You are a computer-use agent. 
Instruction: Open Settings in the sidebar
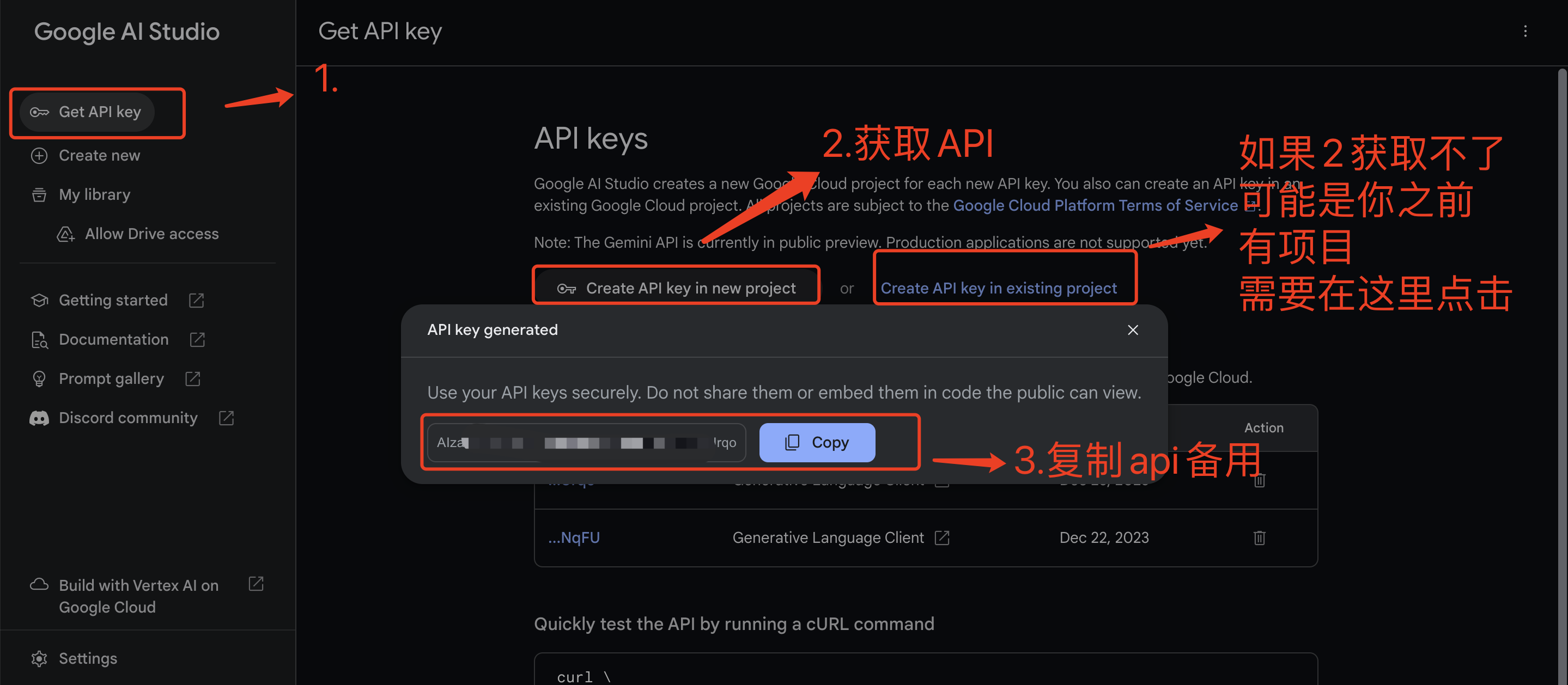click(88, 658)
